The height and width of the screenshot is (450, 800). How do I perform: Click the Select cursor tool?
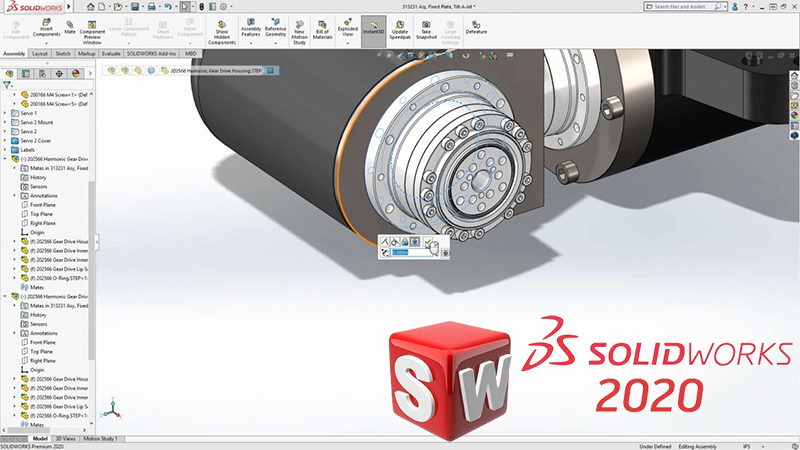pos(185,7)
